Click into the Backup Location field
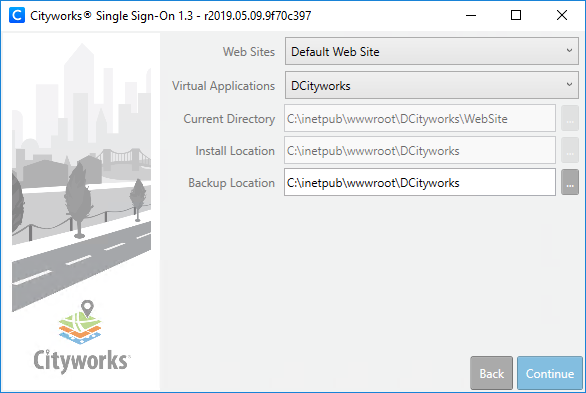This screenshot has height=393, width=586. point(420,182)
